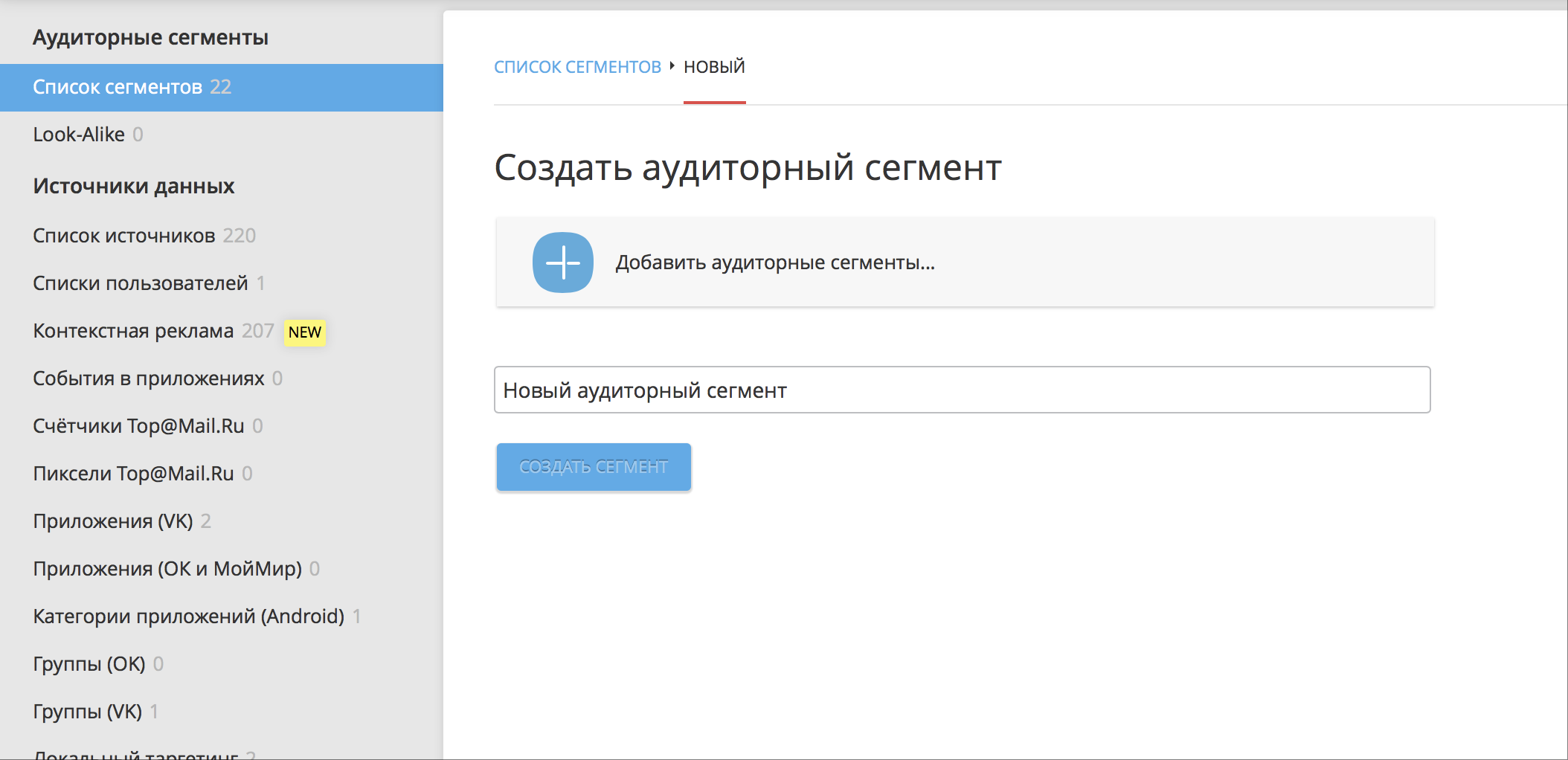
Task: Open 'Контекстная реклама' sidebar item
Action: [x=133, y=331]
